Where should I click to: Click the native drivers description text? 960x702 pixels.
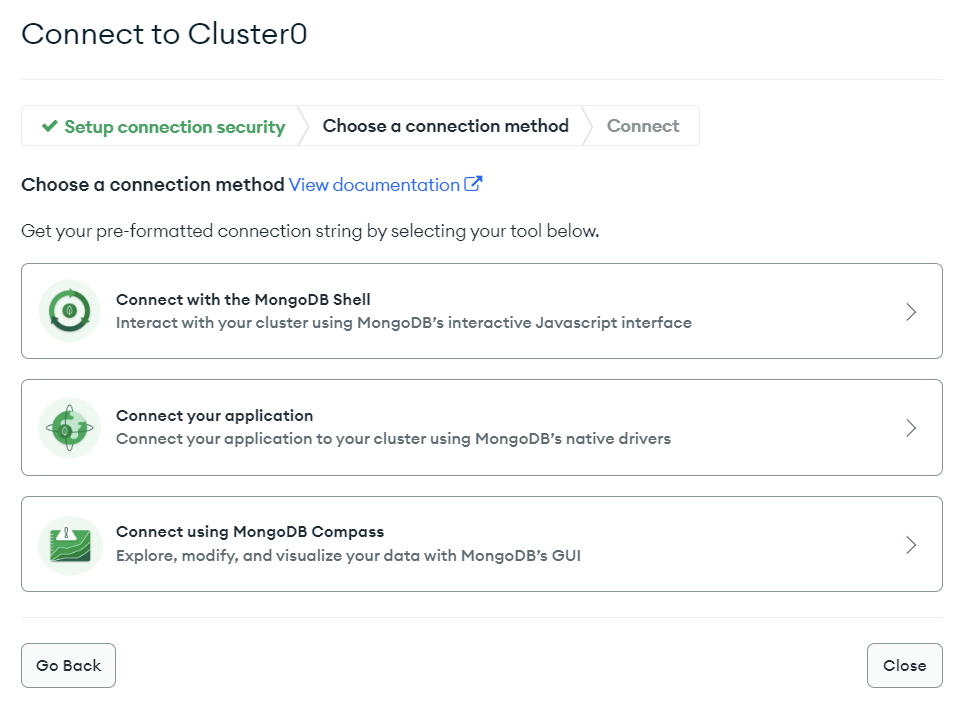click(x=394, y=439)
